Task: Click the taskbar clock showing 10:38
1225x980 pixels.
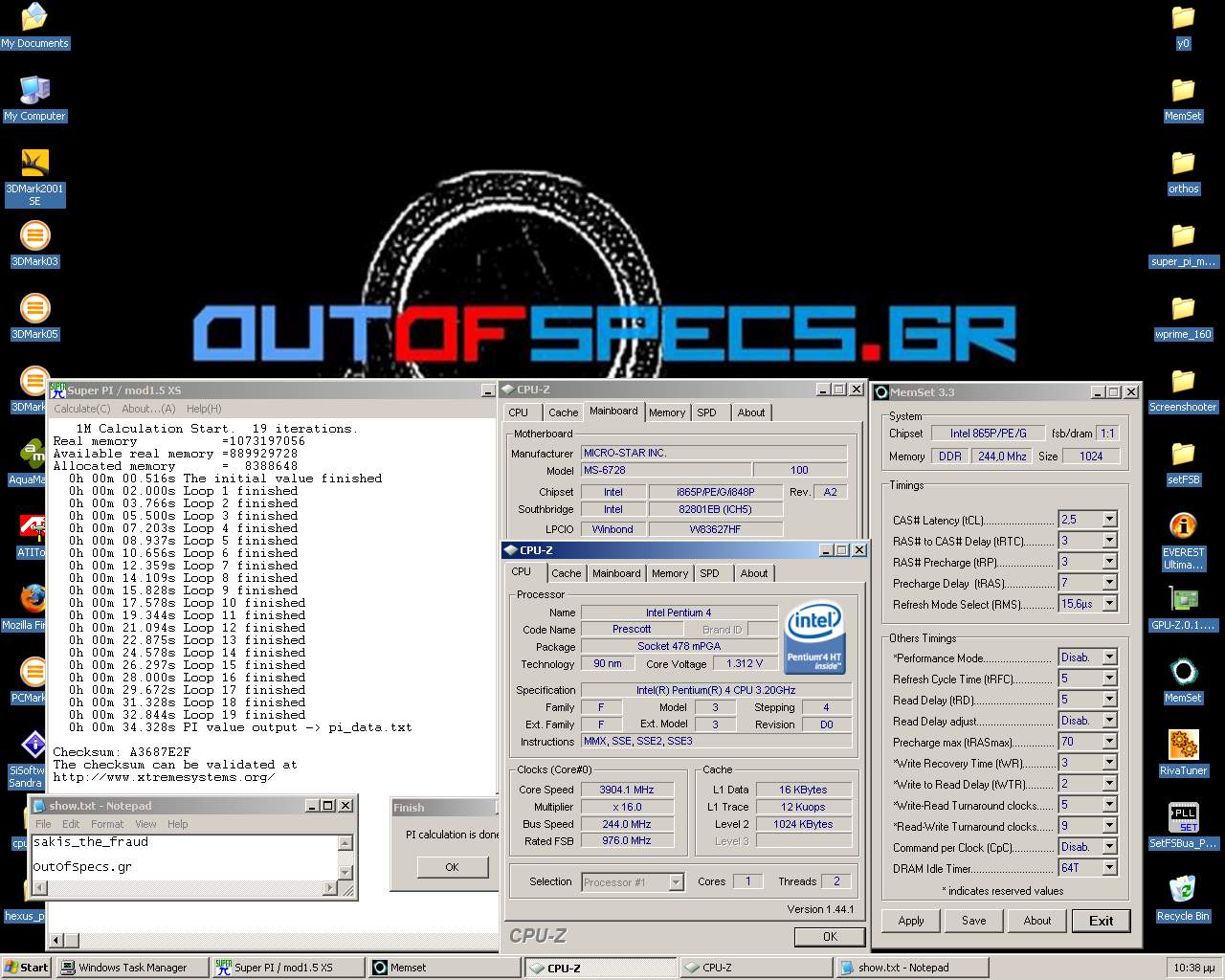Action: point(1194,968)
